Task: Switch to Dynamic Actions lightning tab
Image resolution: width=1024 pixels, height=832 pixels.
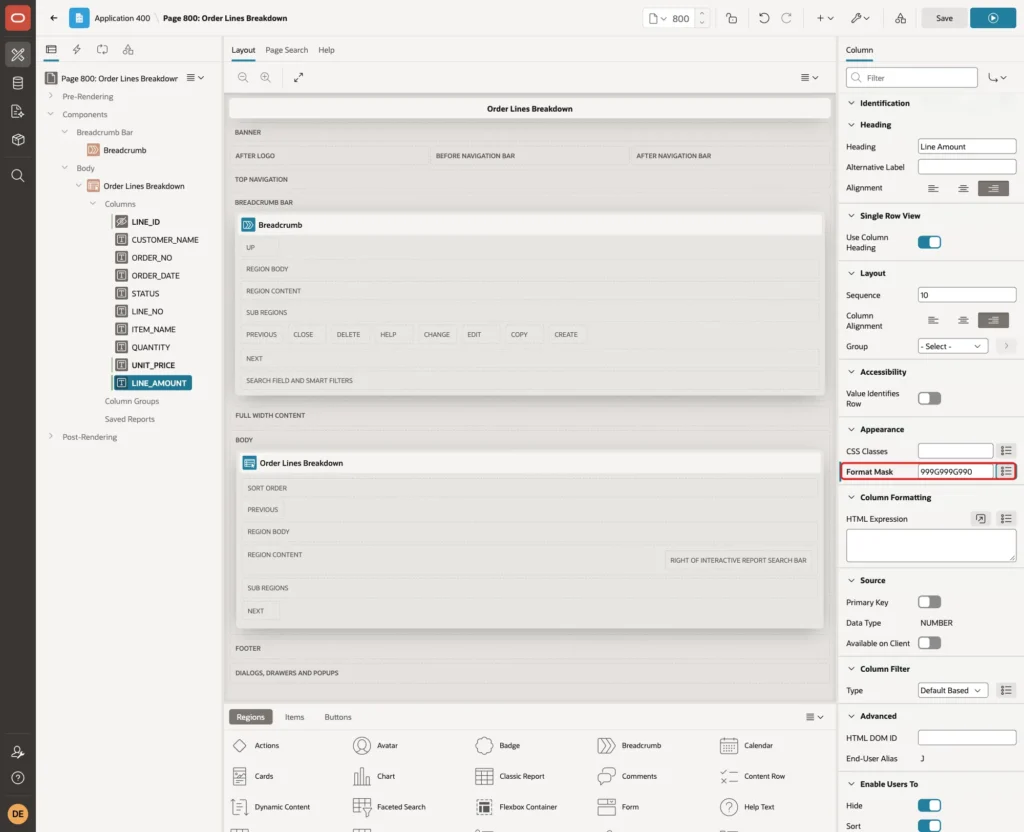Action: coord(76,50)
